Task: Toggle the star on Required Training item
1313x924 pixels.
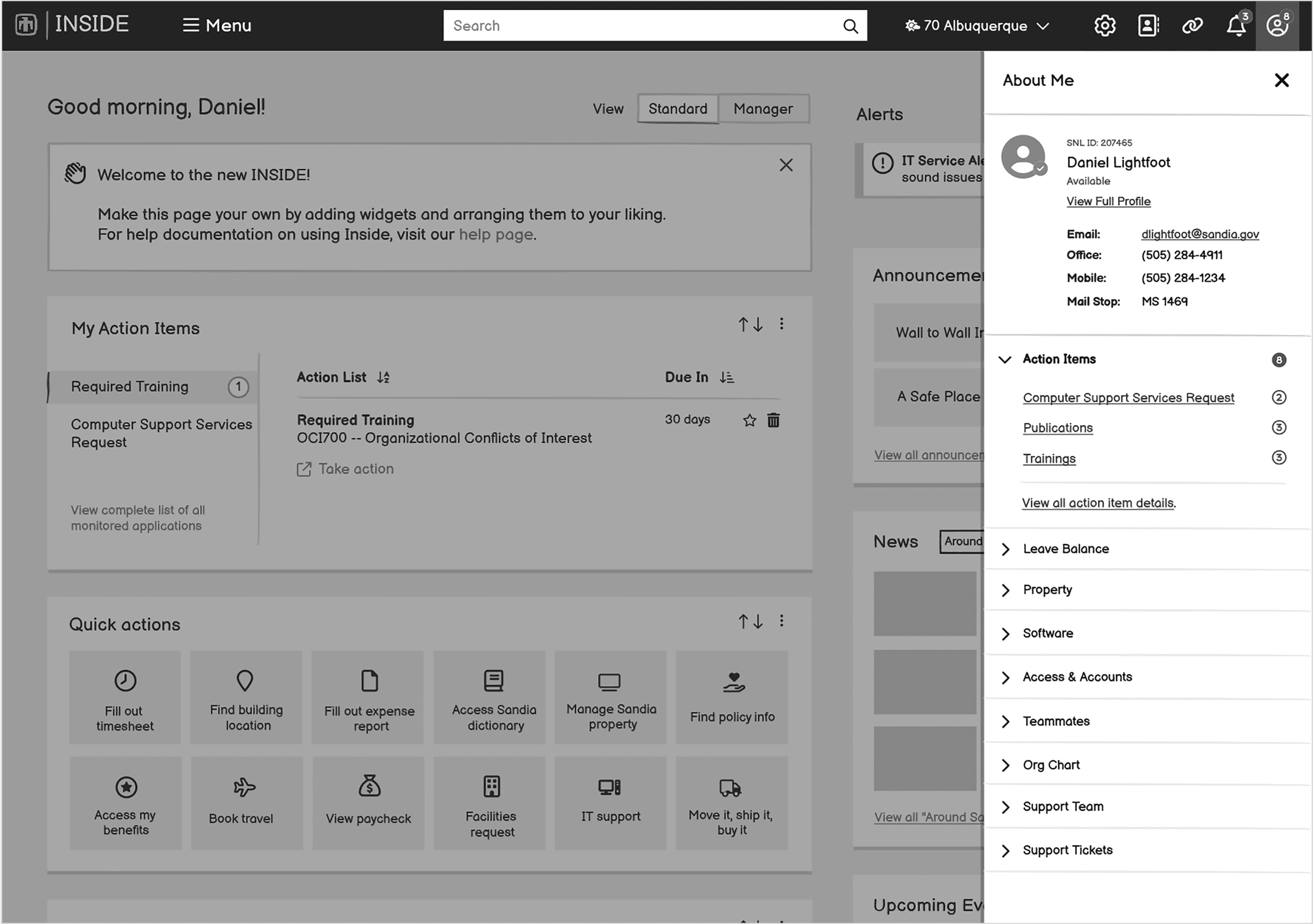Action: pos(749,419)
